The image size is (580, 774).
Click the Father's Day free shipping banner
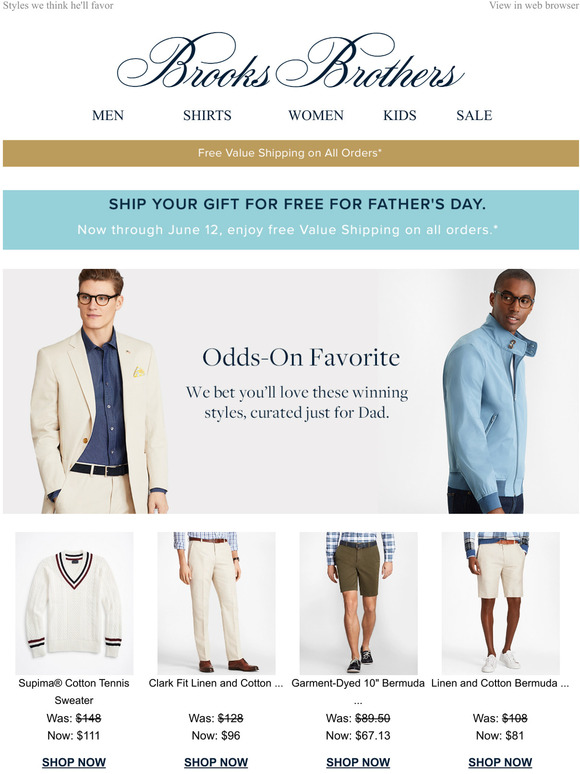pyautogui.click(x=290, y=220)
